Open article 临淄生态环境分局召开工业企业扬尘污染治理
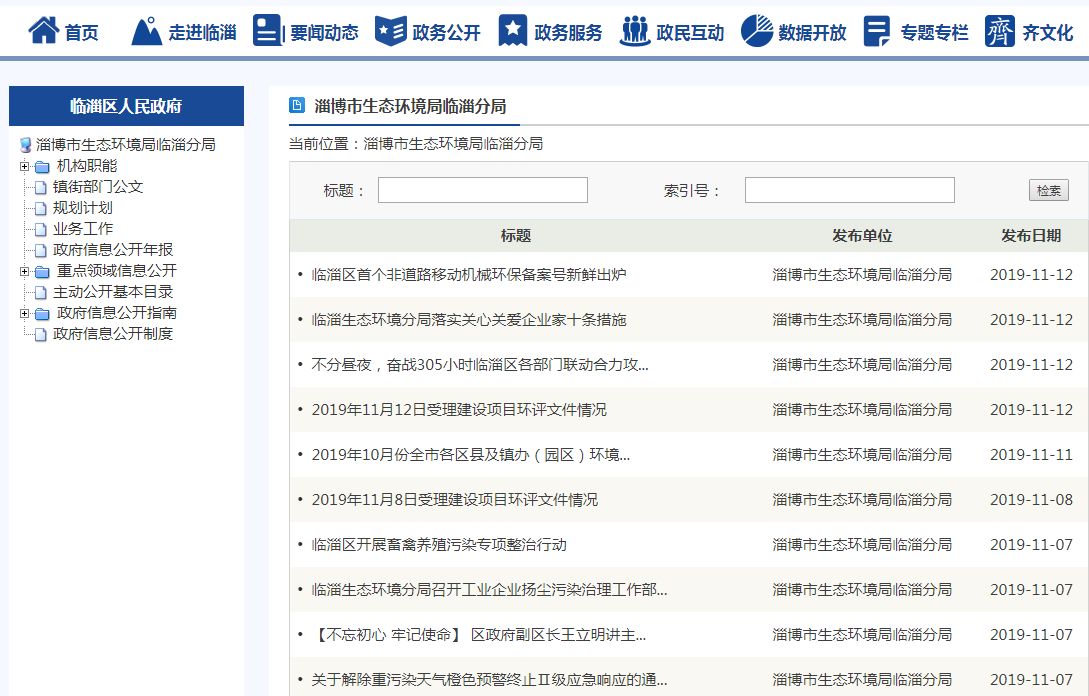Screen dimensions: 1089x696 [x=490, y=590]
